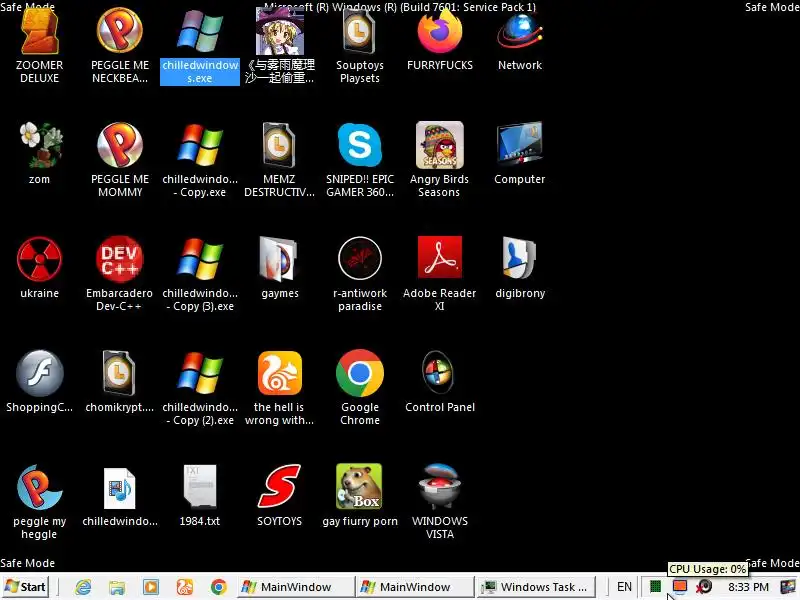Click the red monitor tray icon
This screenshot has height=600, width=800.
click(x=680, y=587)
